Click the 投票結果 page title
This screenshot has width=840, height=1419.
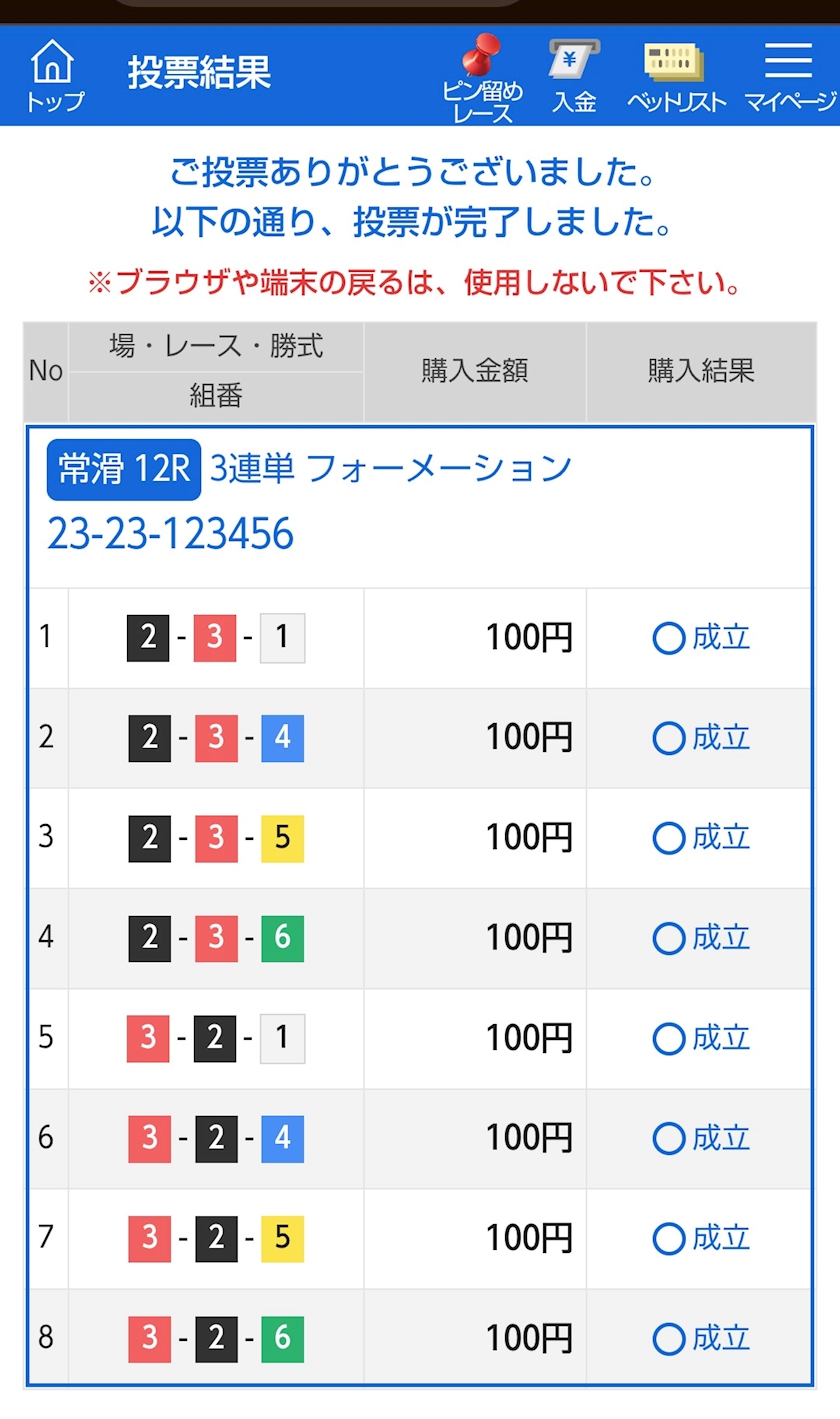[x=200, y=73]
